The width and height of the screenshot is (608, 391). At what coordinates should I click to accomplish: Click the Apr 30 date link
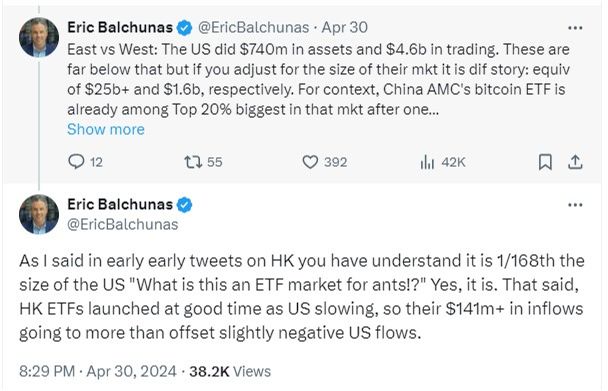(345, 28)
